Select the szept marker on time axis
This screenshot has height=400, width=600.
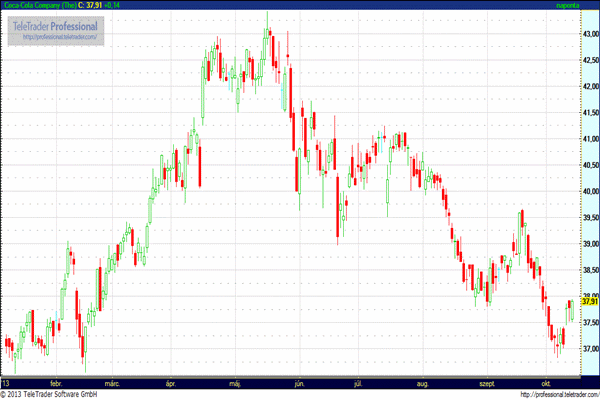[x=487, y=383]
